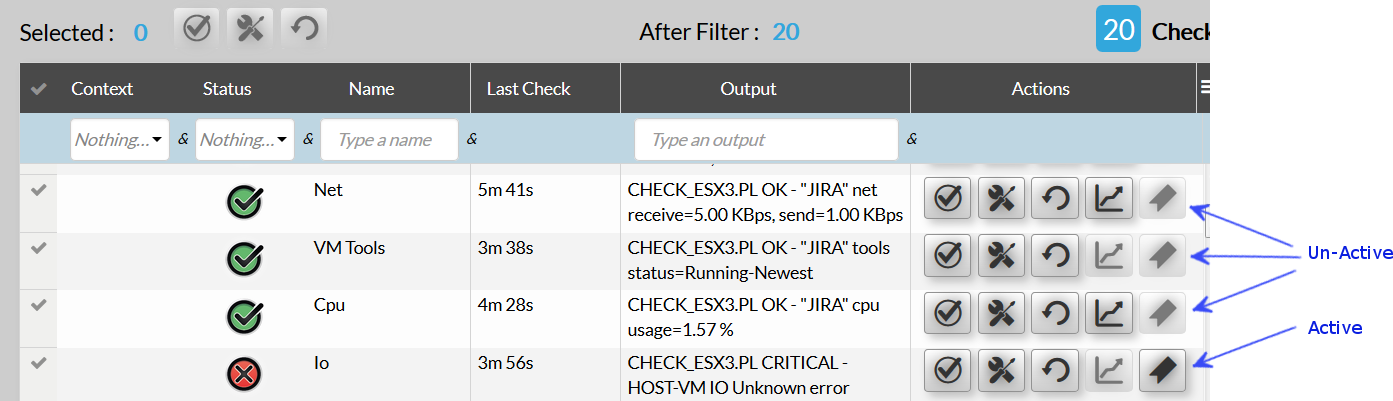1393x401 pixels.
Task: Click the acknowledge icon in the top toolbar
Action: (x=197, y=28)
